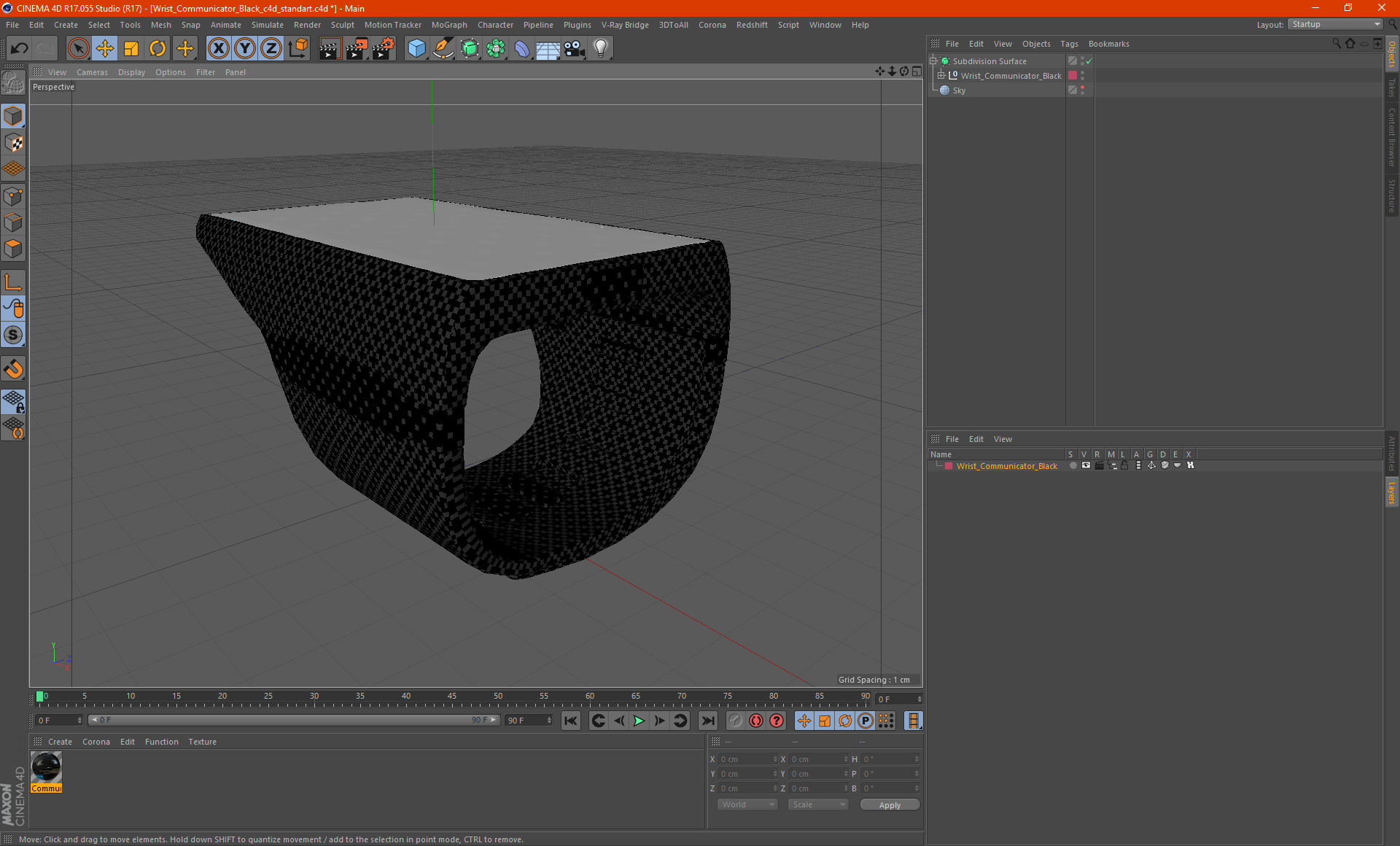
Task: Click the Apply button
Action: coord(890,804)
